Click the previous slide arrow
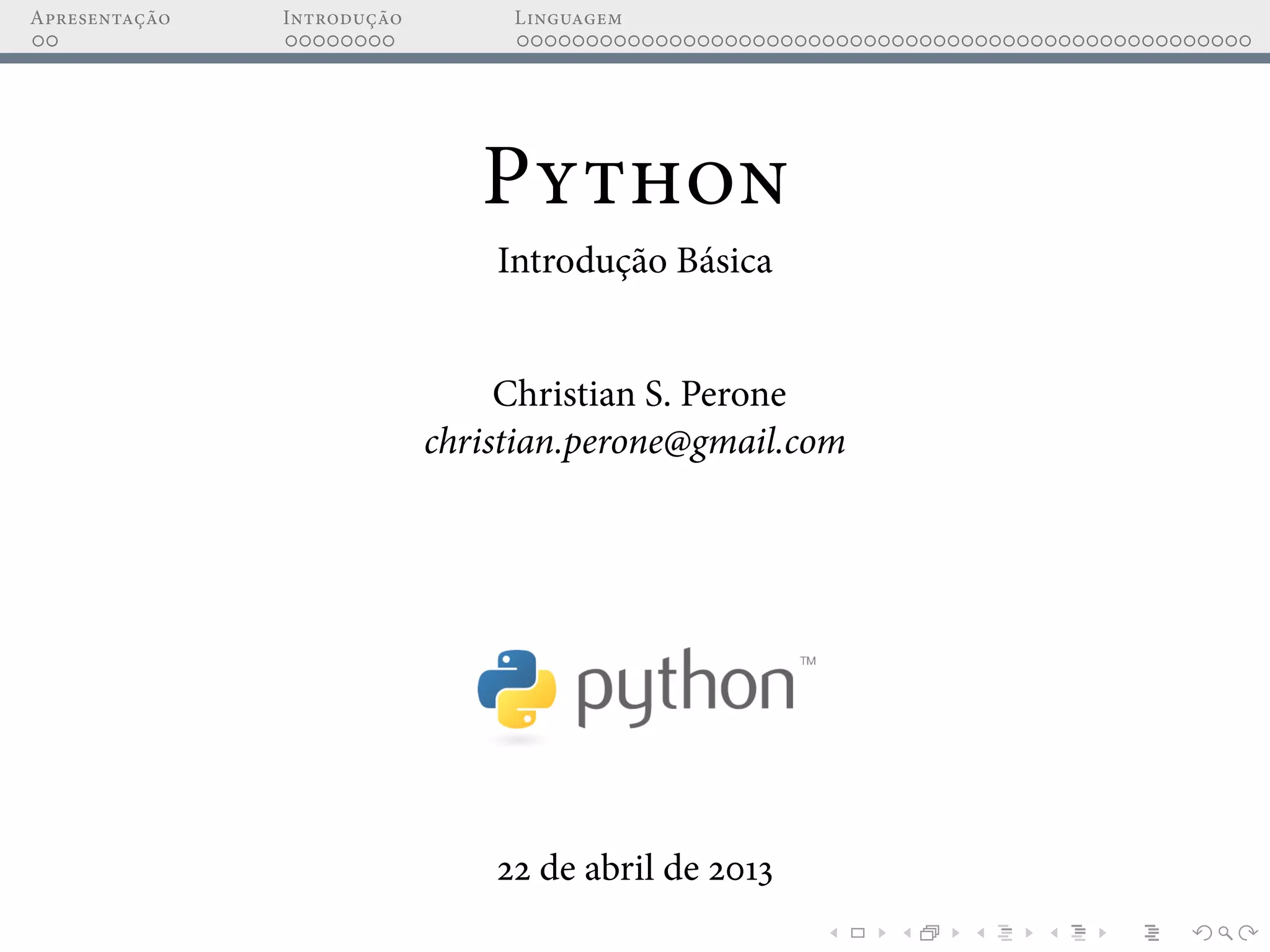This screenshot has width=1270, height=952. [x=834, y=933]
